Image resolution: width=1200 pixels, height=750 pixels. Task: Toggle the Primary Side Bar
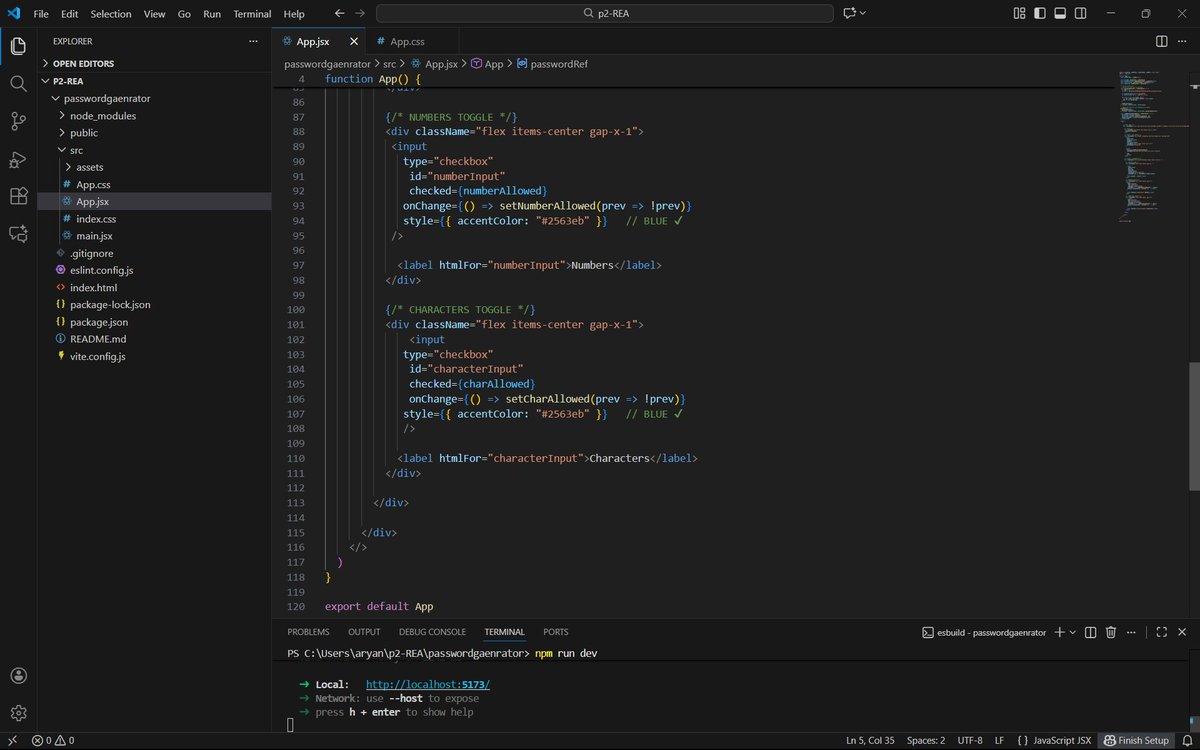tap(1040, 13)
